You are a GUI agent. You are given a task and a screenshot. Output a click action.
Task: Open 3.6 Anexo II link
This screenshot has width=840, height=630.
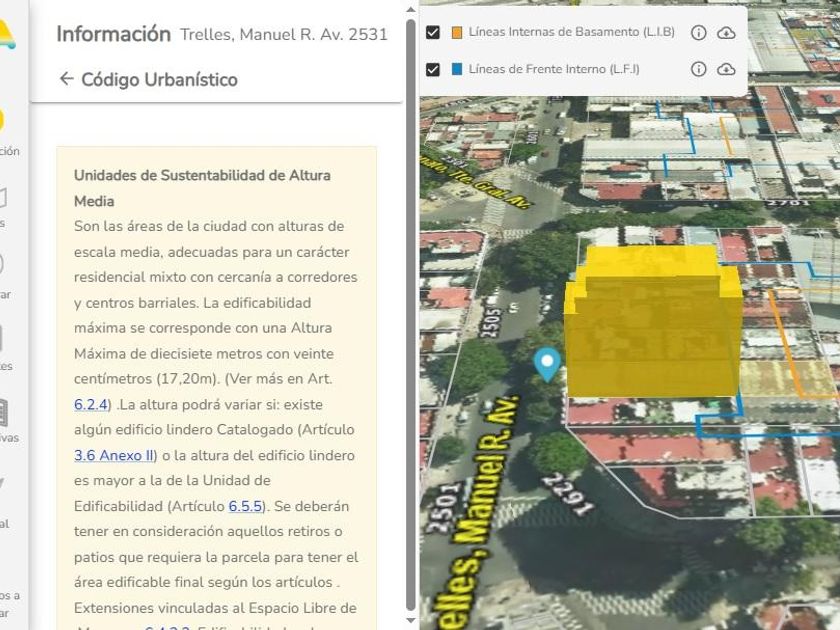114,455
